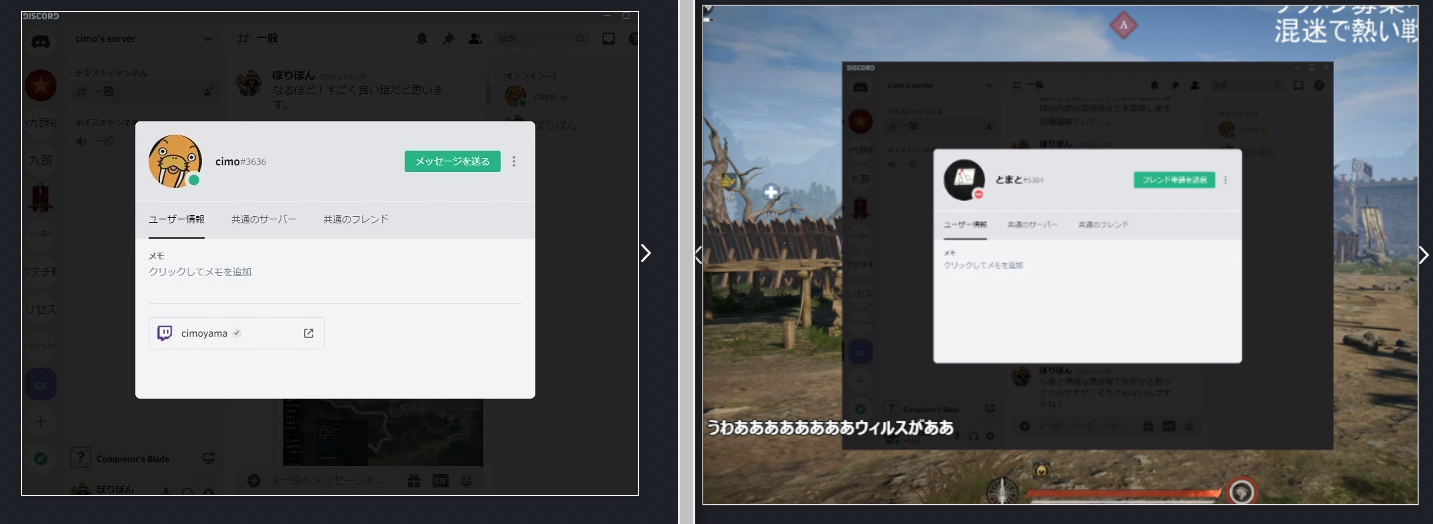Screen dimensions: 1433x524
Task: Click the green メッセージを送る button
Action: (452, 161)
